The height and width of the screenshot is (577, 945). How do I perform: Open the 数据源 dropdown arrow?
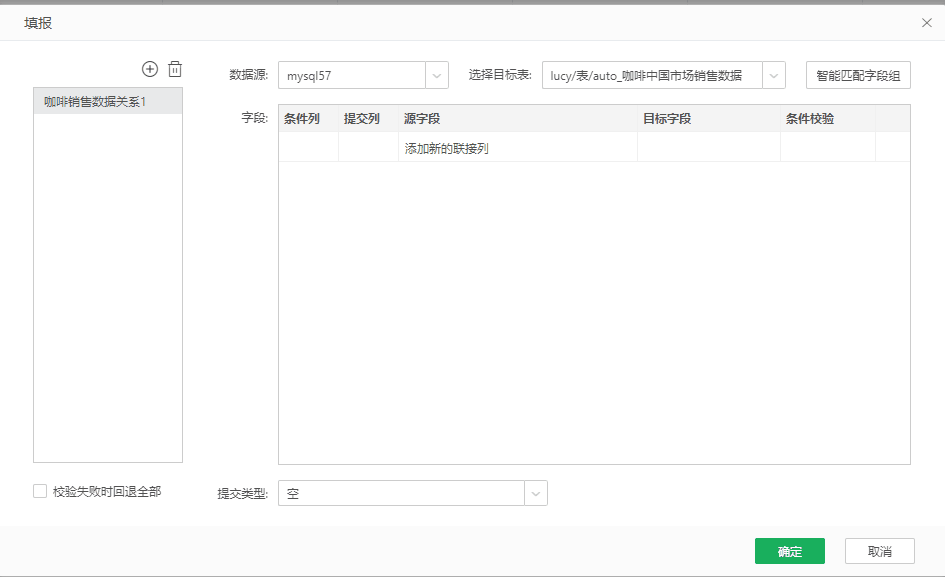coord(436,75)
